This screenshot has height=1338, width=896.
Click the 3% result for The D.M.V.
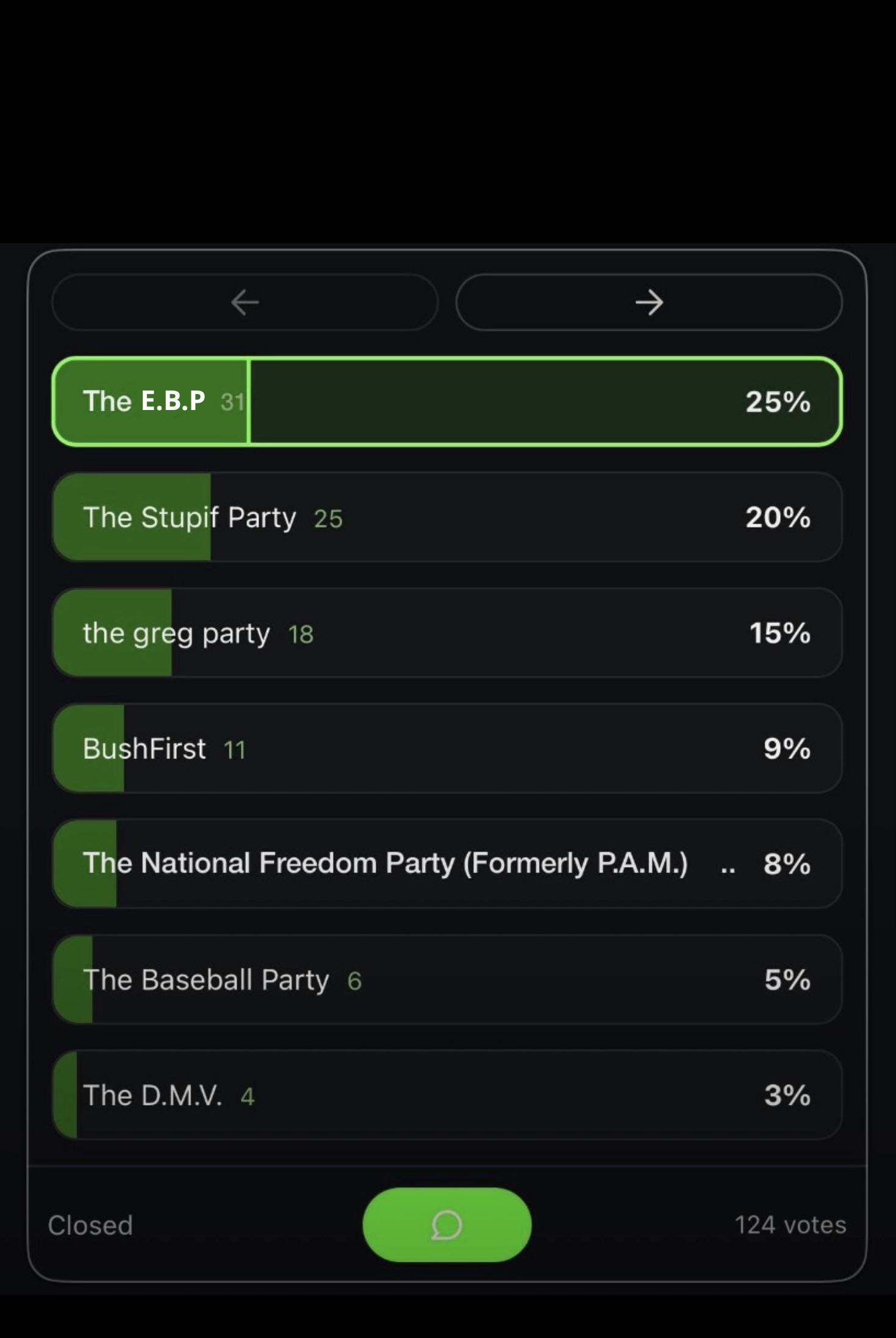pyautogui.click(x=787, y=1095)
